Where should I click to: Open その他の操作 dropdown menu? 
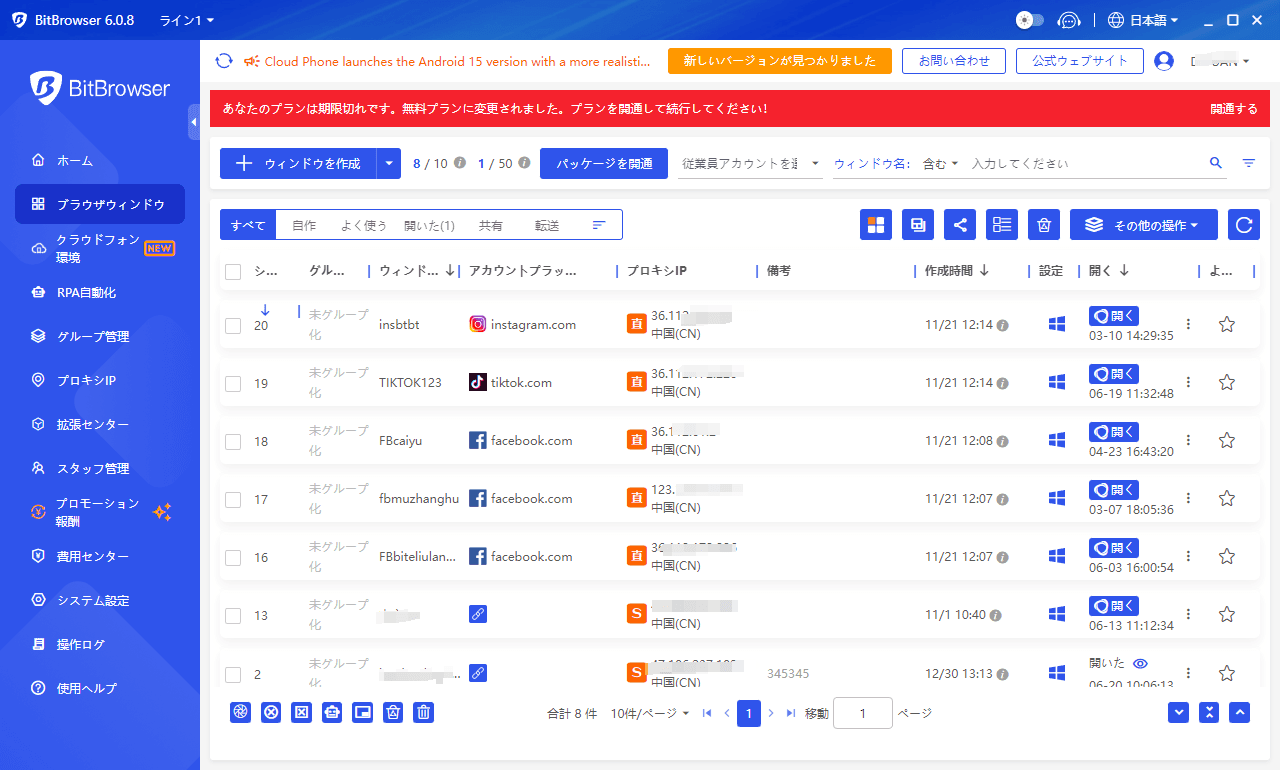point(1144,225)
